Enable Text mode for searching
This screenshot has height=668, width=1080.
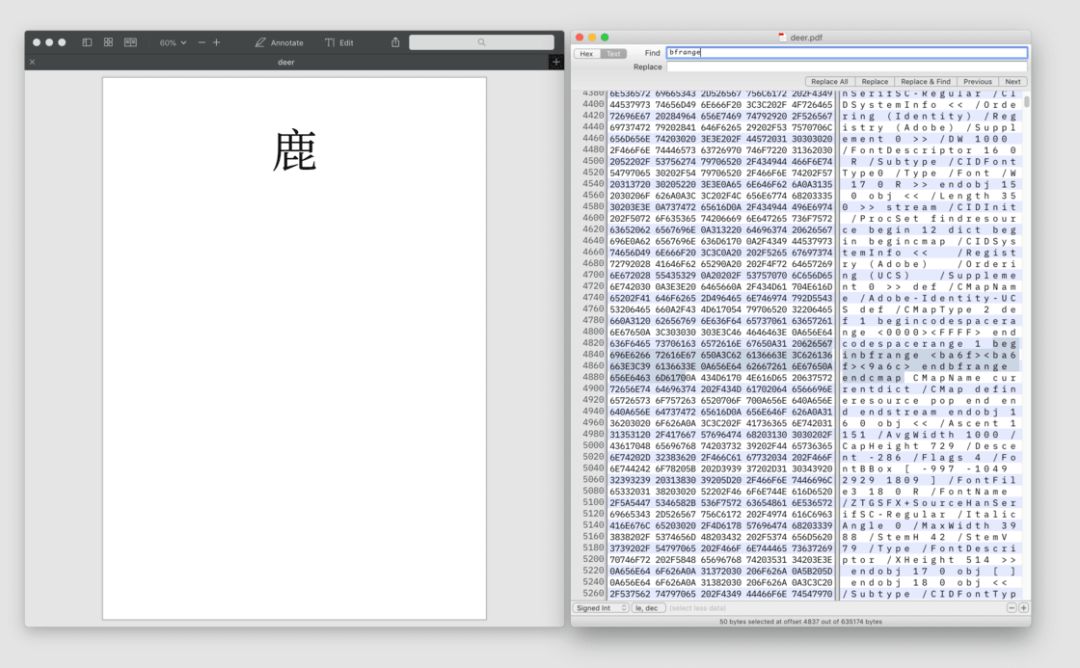click(613, 54)
